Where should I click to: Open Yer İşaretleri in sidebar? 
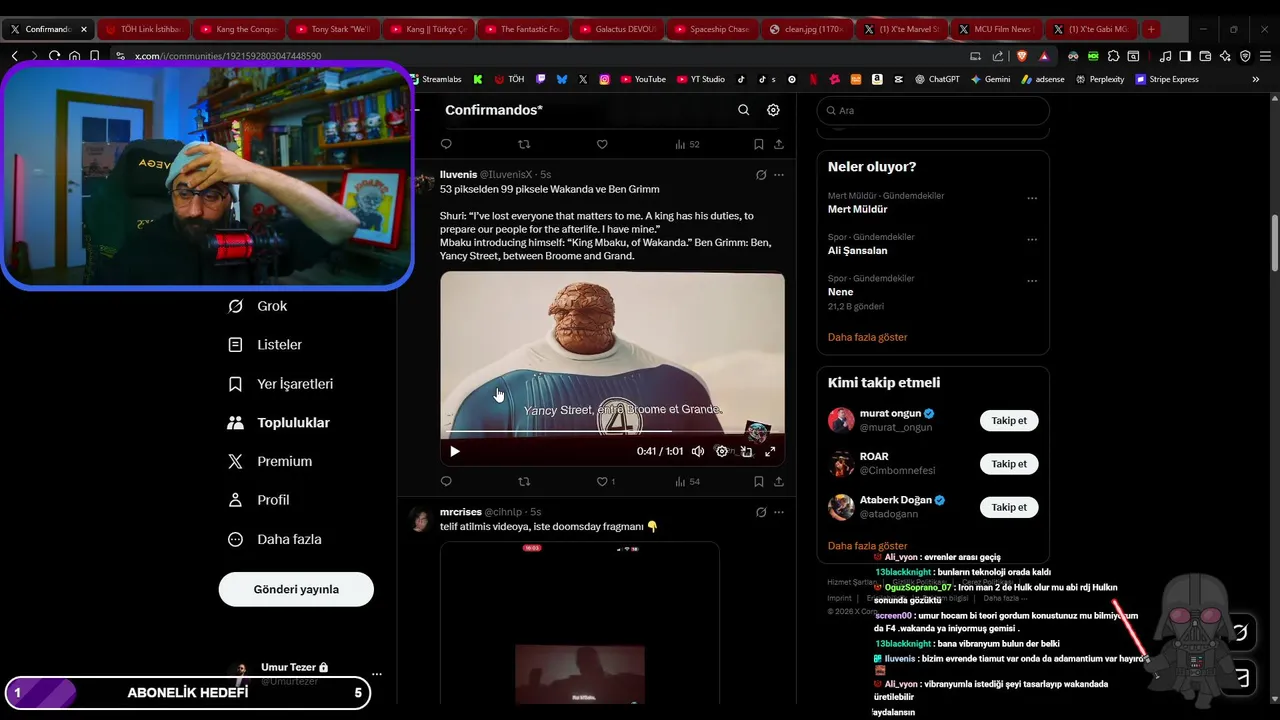pos(281,384)
